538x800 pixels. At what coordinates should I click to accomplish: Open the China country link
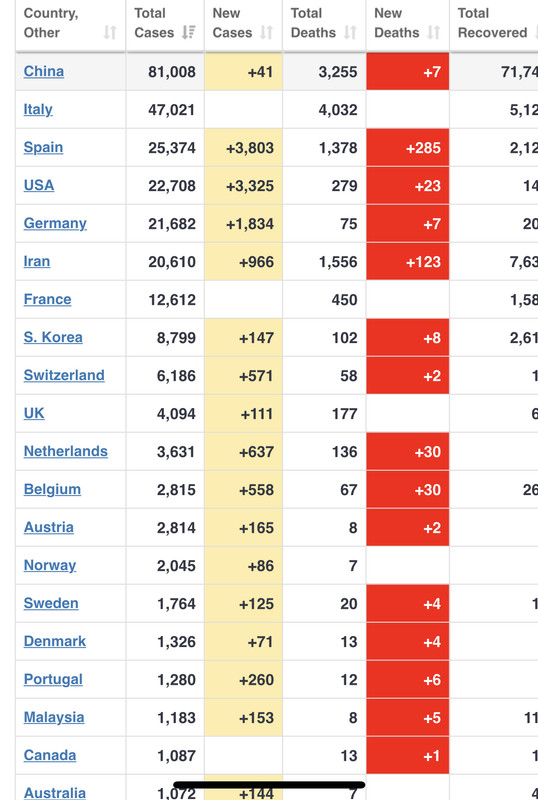(x=44, y=71)
